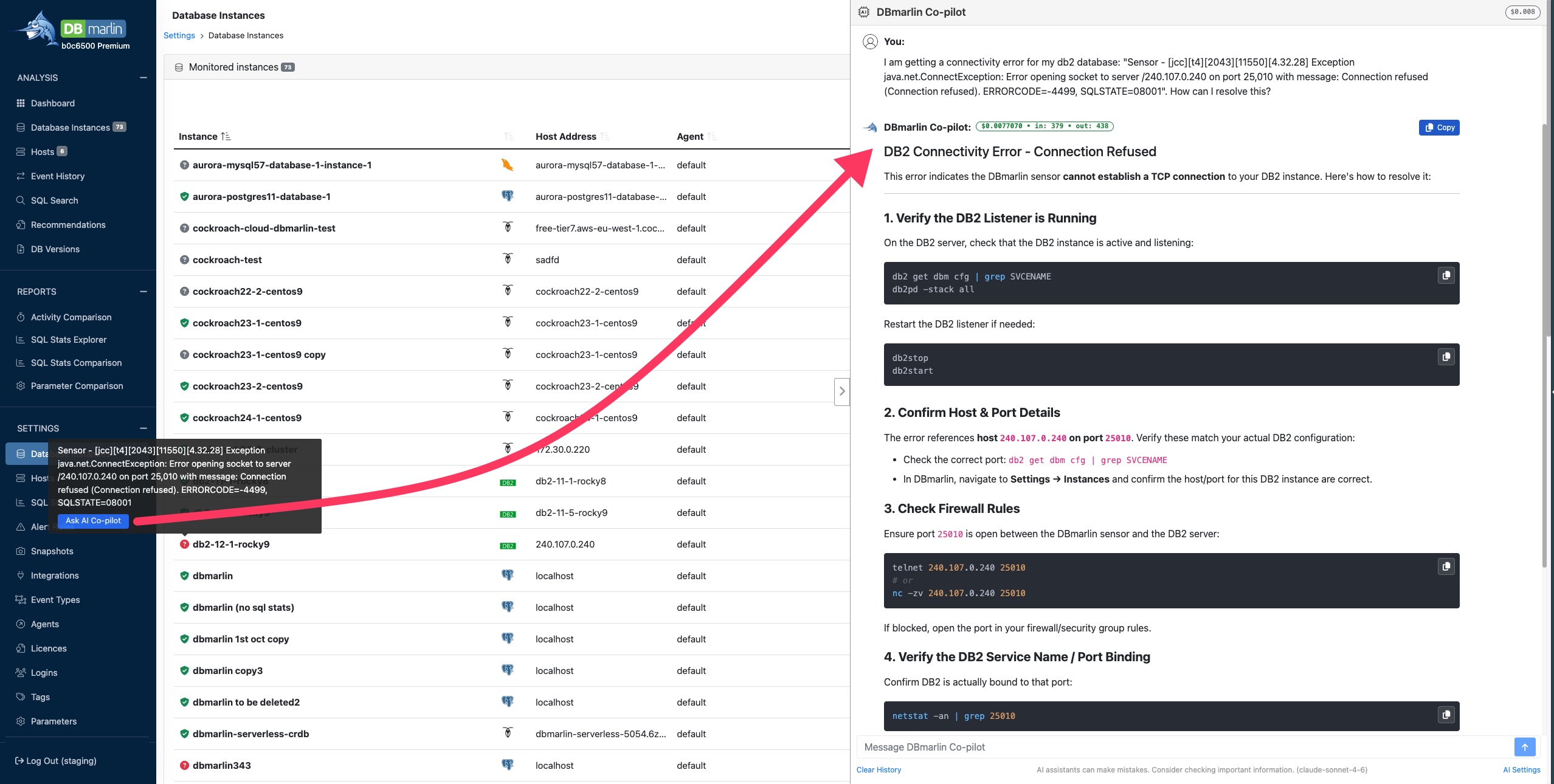Viewport: 1554px width, 784px height.
Task: Copy the netstat code block
Action: [x=1446, y=715]
